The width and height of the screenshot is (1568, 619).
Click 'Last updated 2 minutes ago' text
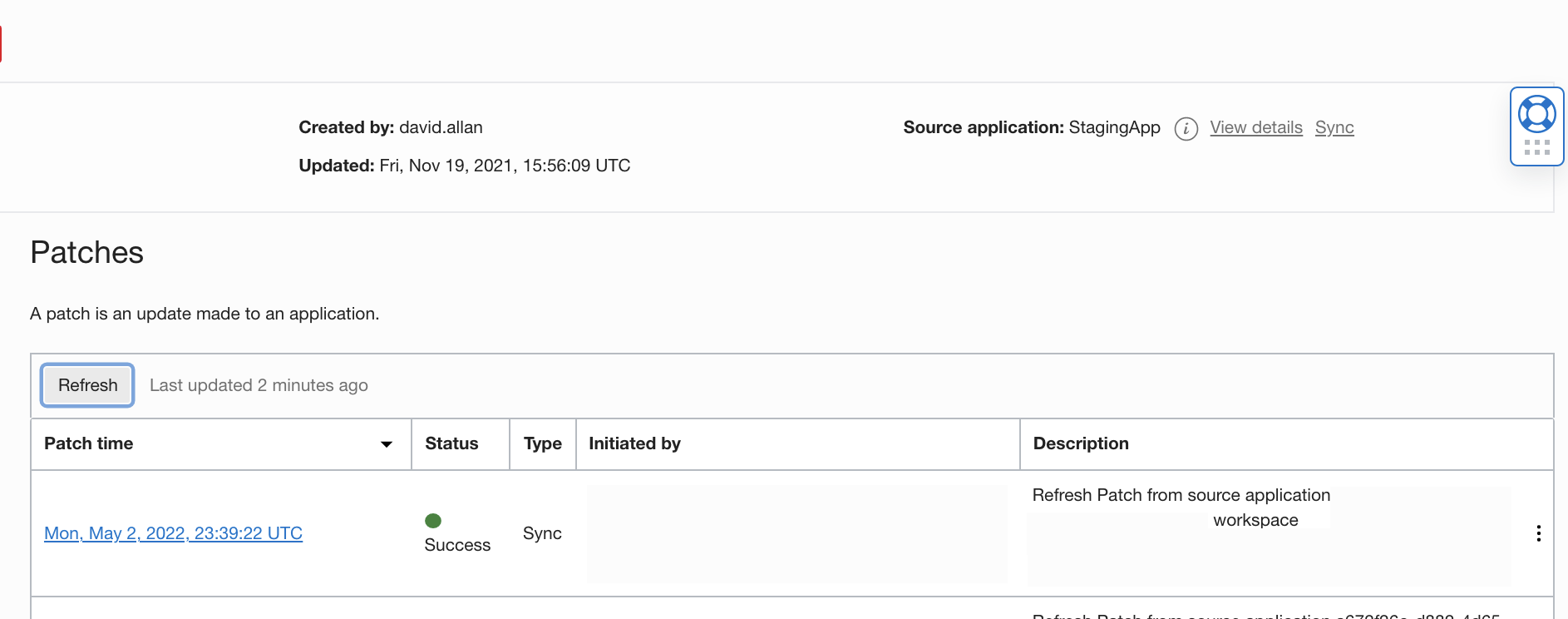point(259,385)
